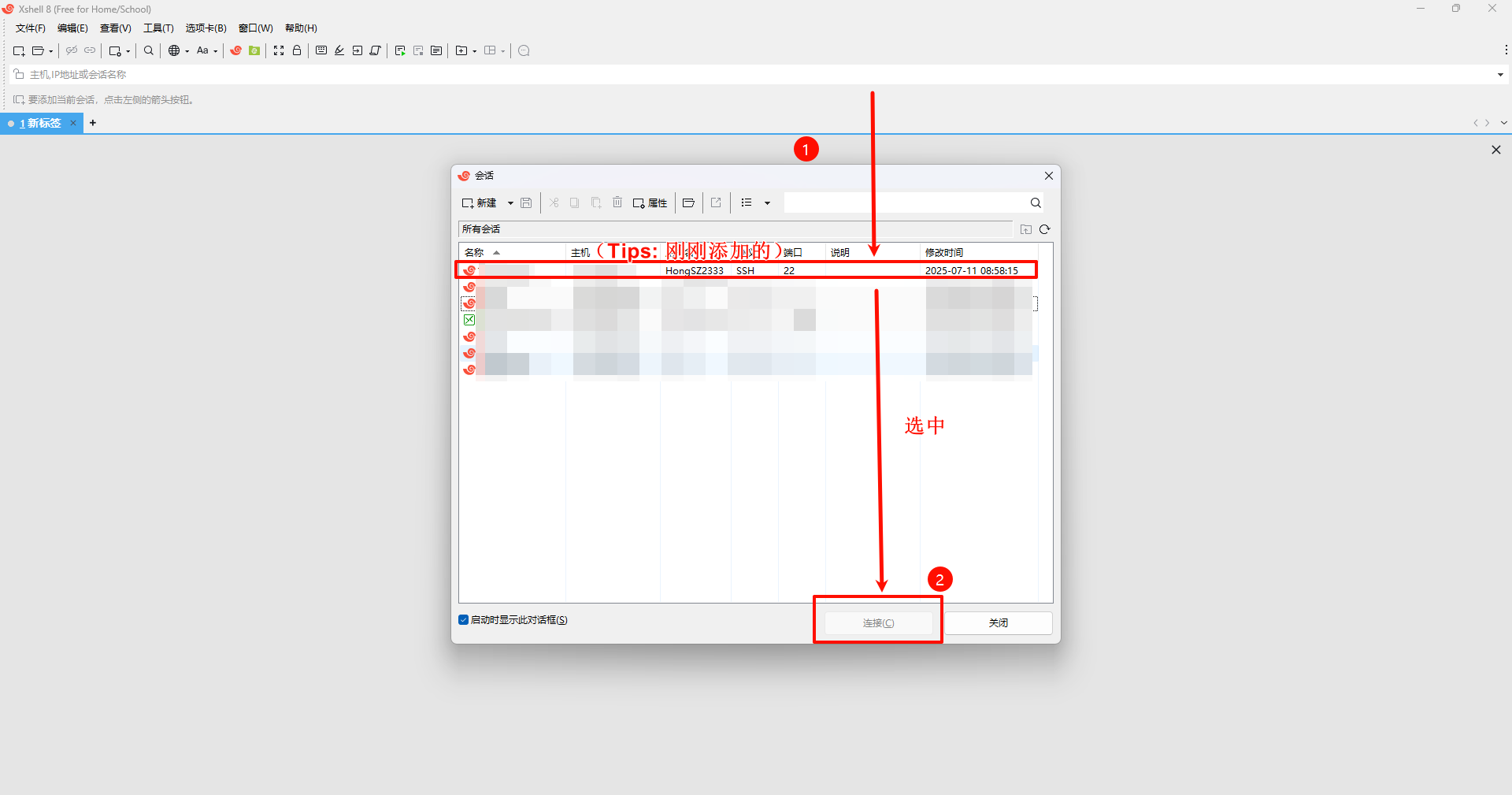
Task: Click the magnifier find icon in main toolbar
Action: click(149, 50)
